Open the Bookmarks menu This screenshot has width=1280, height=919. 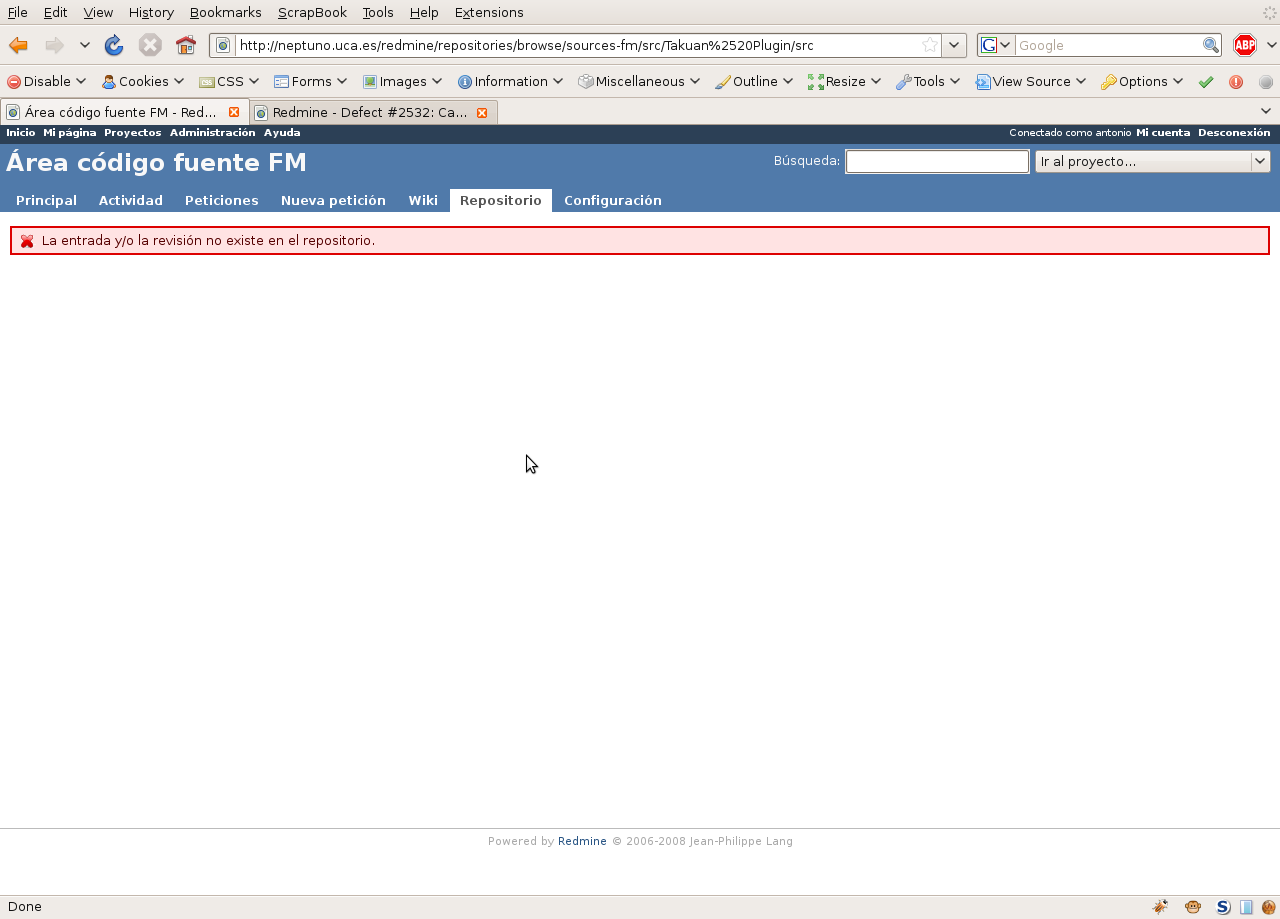(x=225, y=12)
